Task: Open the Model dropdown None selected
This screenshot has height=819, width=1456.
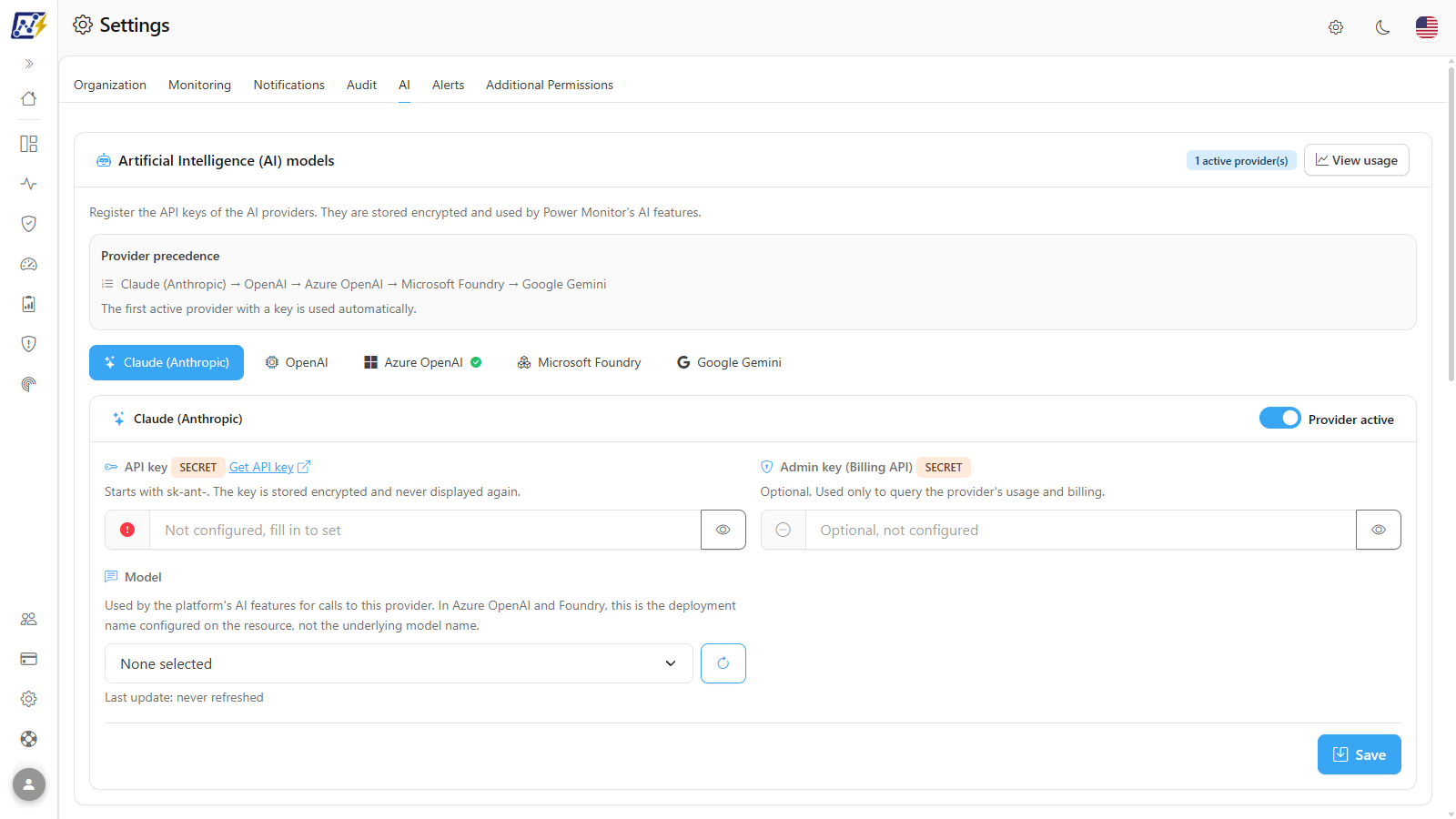Action: pos(399,663)
